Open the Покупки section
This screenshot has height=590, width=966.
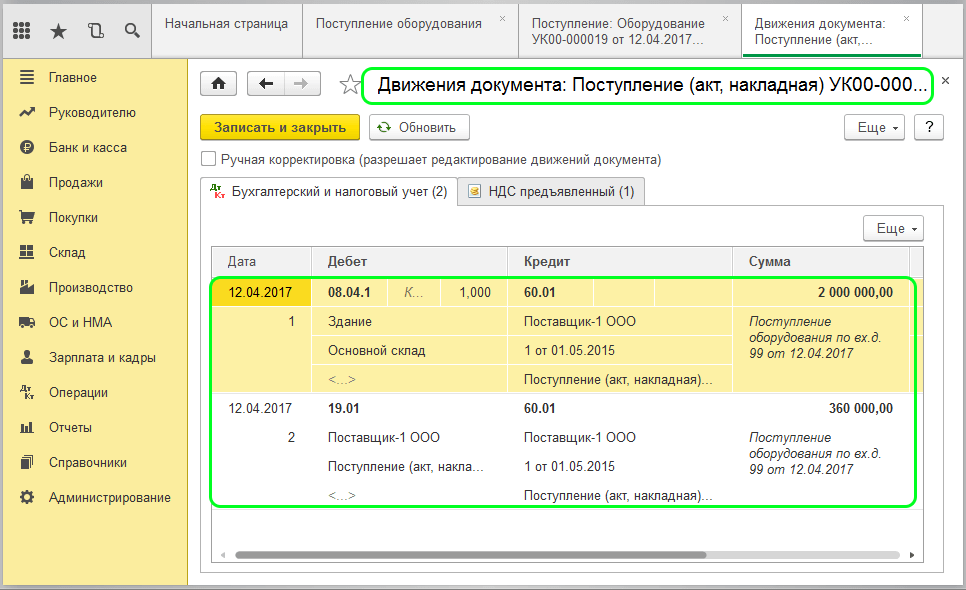coord(73,217)
